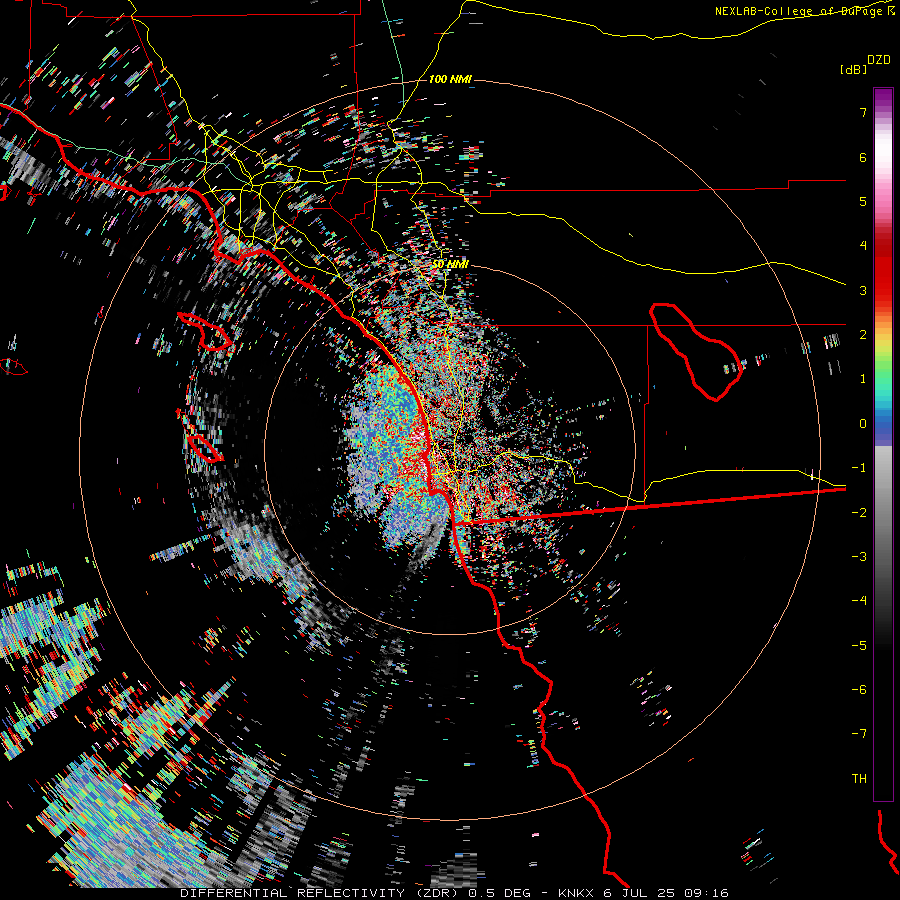This screenshot has height=900, width=900.
Task: Select the positive 6 scale label
Action: (x=863, y=157)
